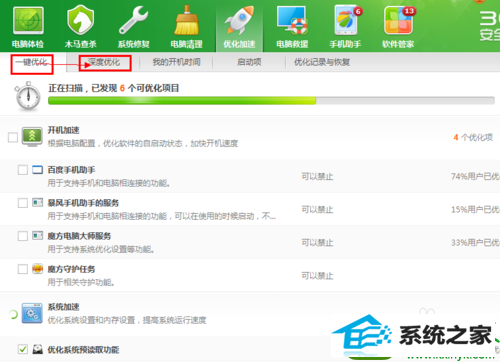The image size is (500, 362).
Task: Open the 手机助手 phone icon
Action: point(347,20)
